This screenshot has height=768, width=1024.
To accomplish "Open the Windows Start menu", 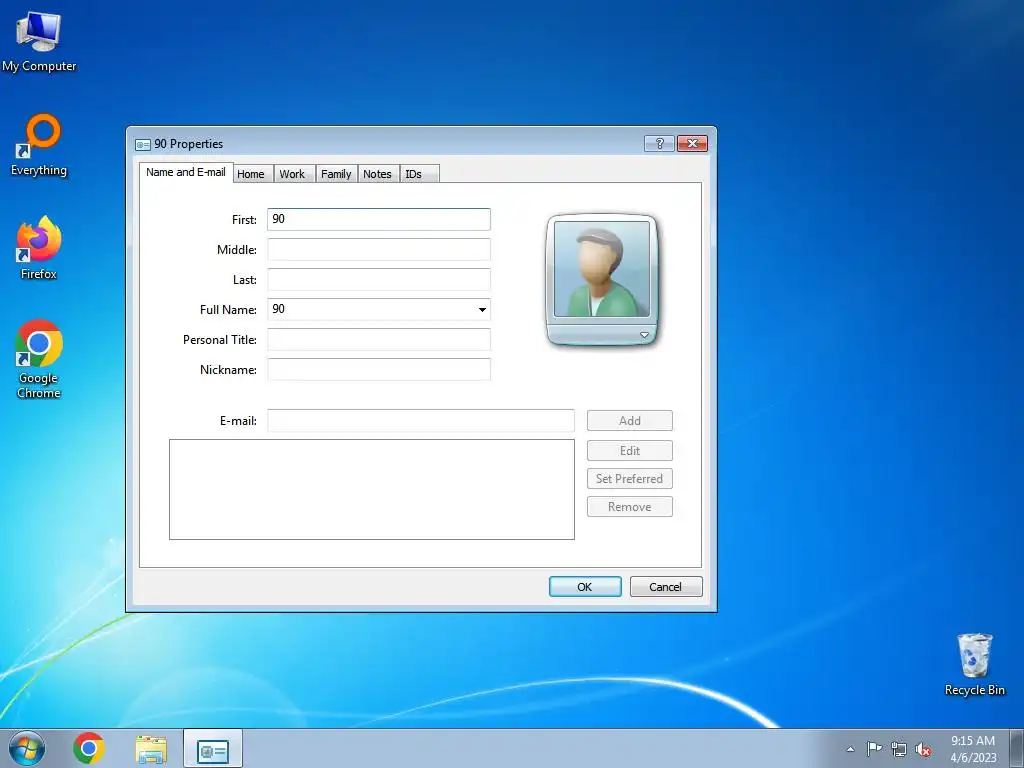I will 26,748.
